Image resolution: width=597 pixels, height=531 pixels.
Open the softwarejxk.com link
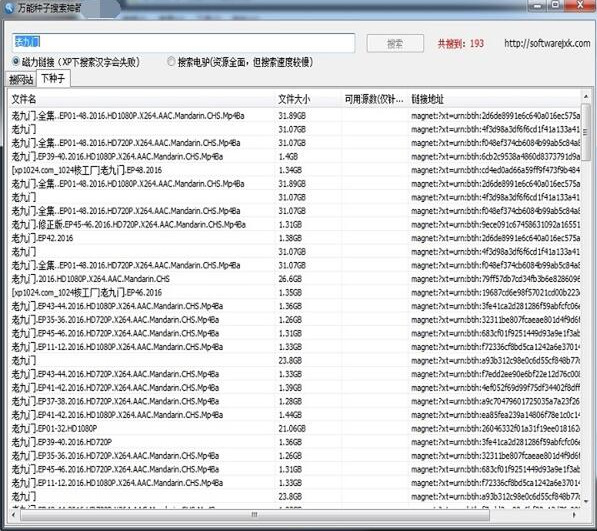(x=547, y=43)
